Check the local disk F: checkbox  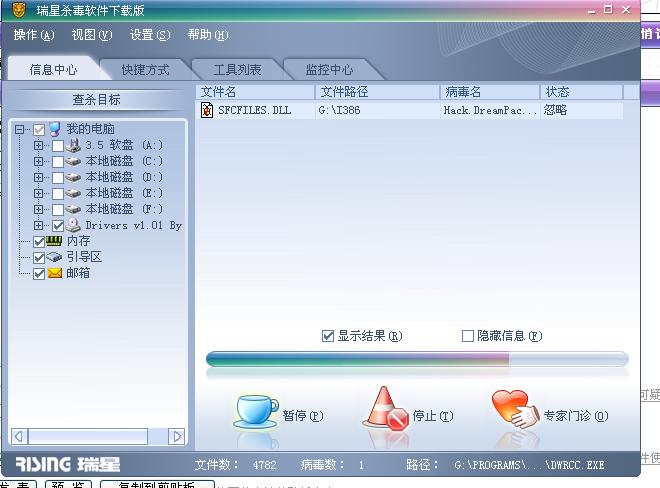pyautogui.click(x=58, y=210)
